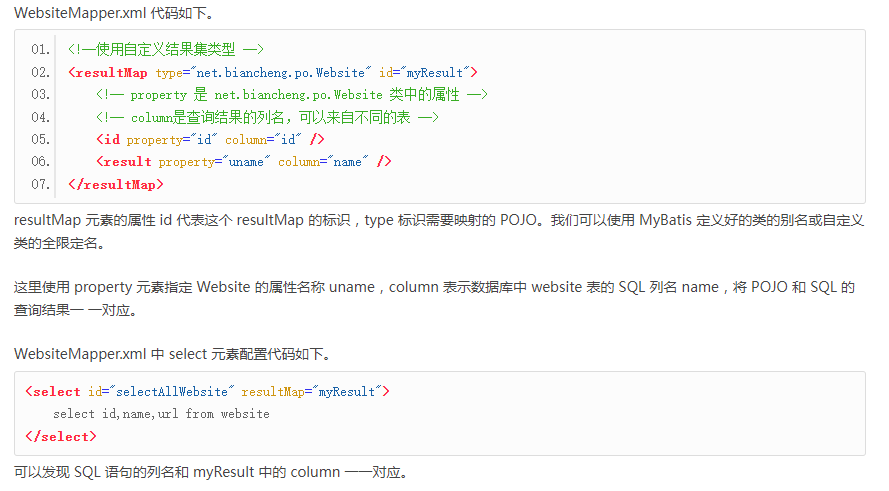This screenshot has height=491, width=889.
Task: Click the opening resultMap tag name
Action: click(111, 72)
